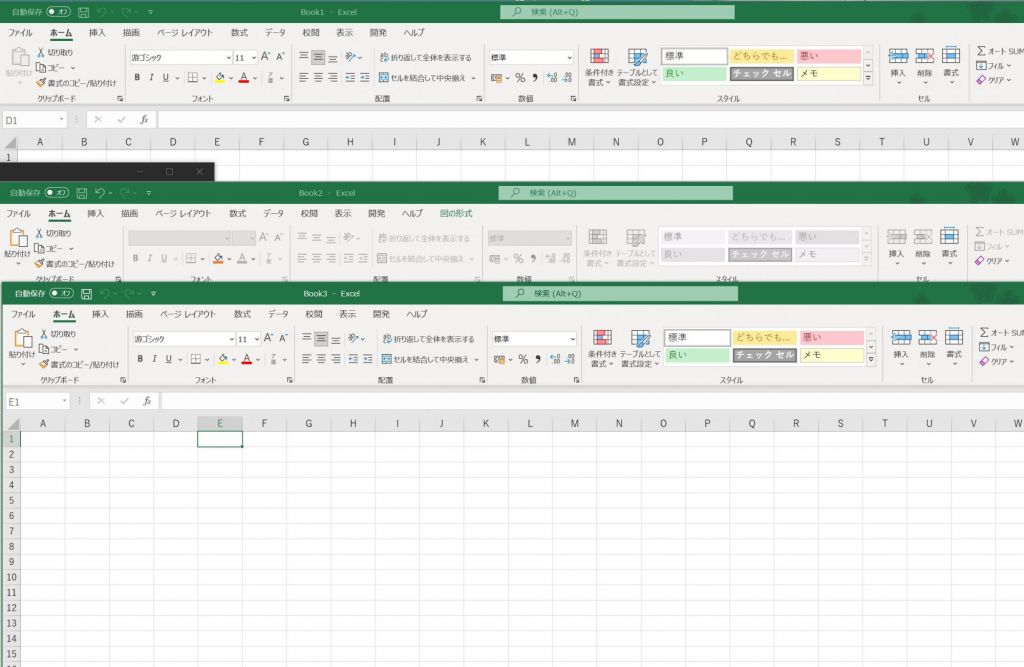This screenshot has width=1024, height=667.
Task: Pick fill color bucket in Book3
Action: tap(223, 359)
